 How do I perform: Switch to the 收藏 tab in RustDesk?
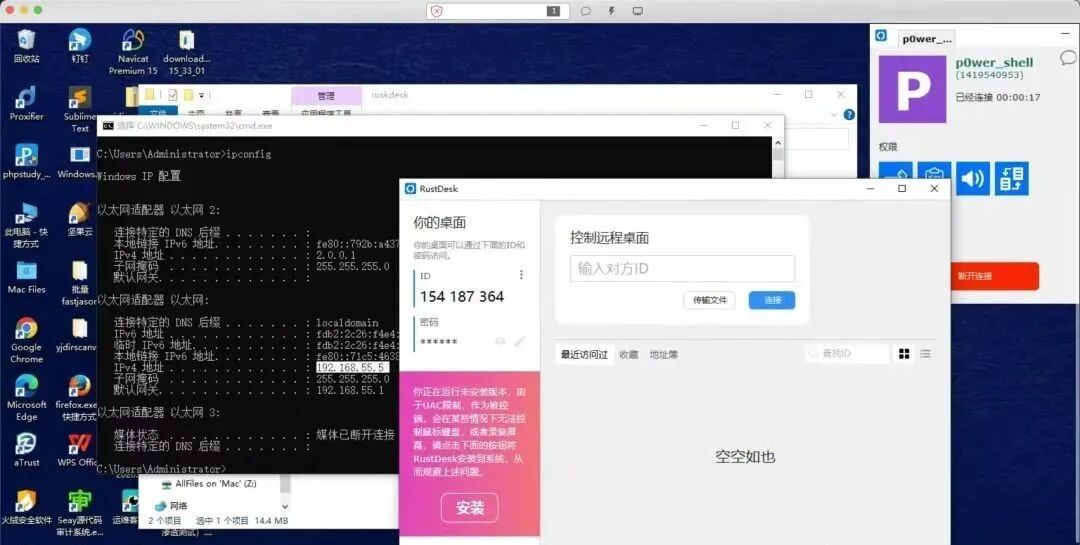click(628, 354)
